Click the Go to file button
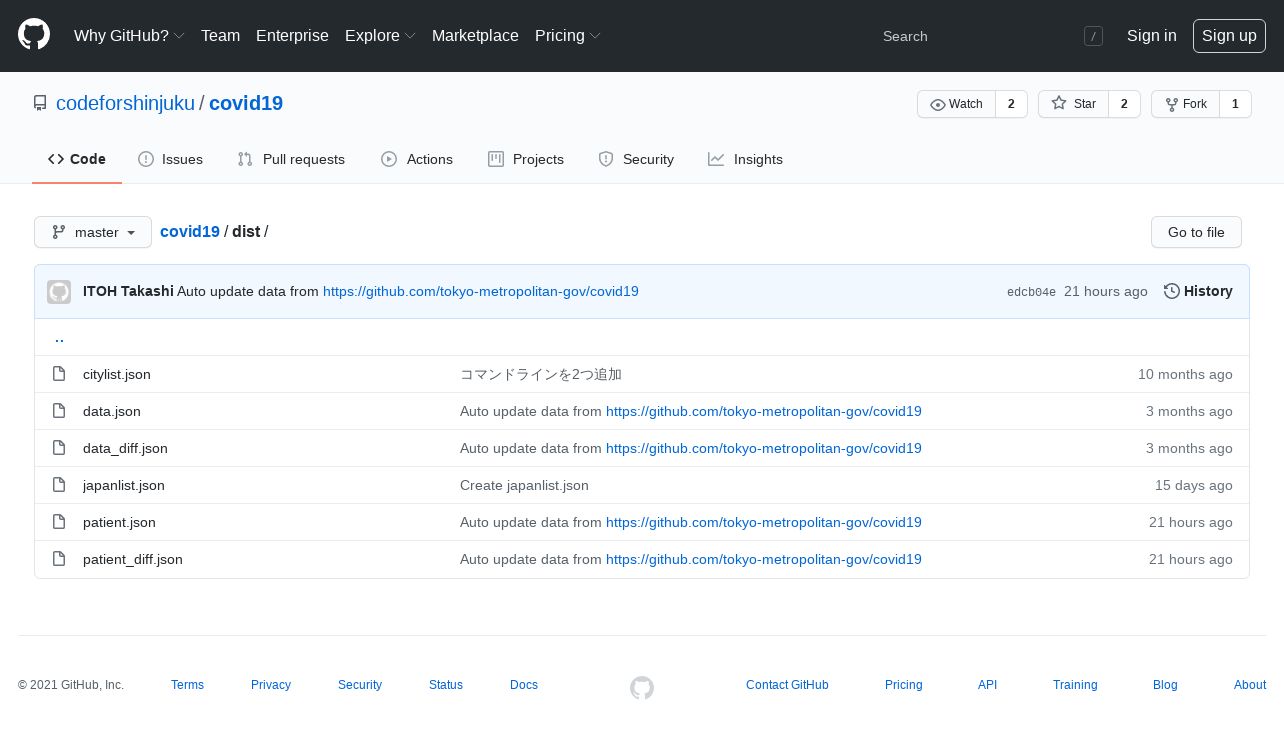 click(1196, 232)
